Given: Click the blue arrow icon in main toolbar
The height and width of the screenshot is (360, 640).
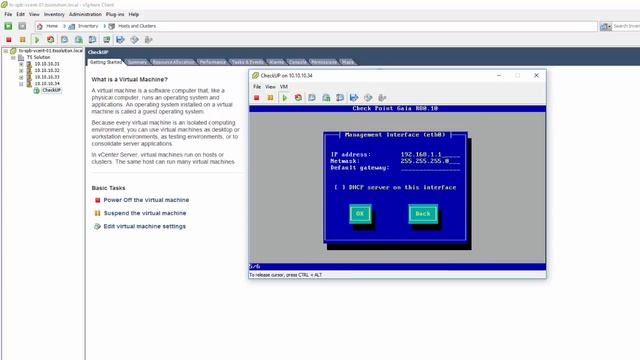Looking at the screenshot, I should tap(120, 40).
